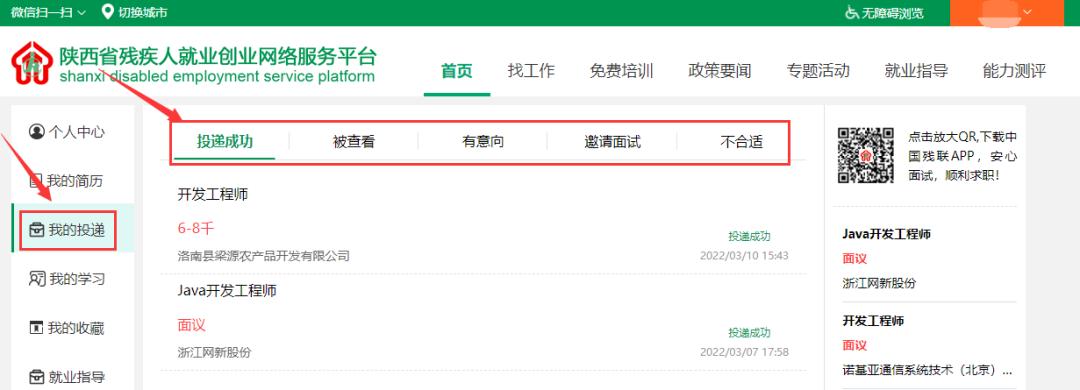
Task: Click 投递成功 status of the 开发工程师 row
Action: pyautogui.click(x=749, y=236)
